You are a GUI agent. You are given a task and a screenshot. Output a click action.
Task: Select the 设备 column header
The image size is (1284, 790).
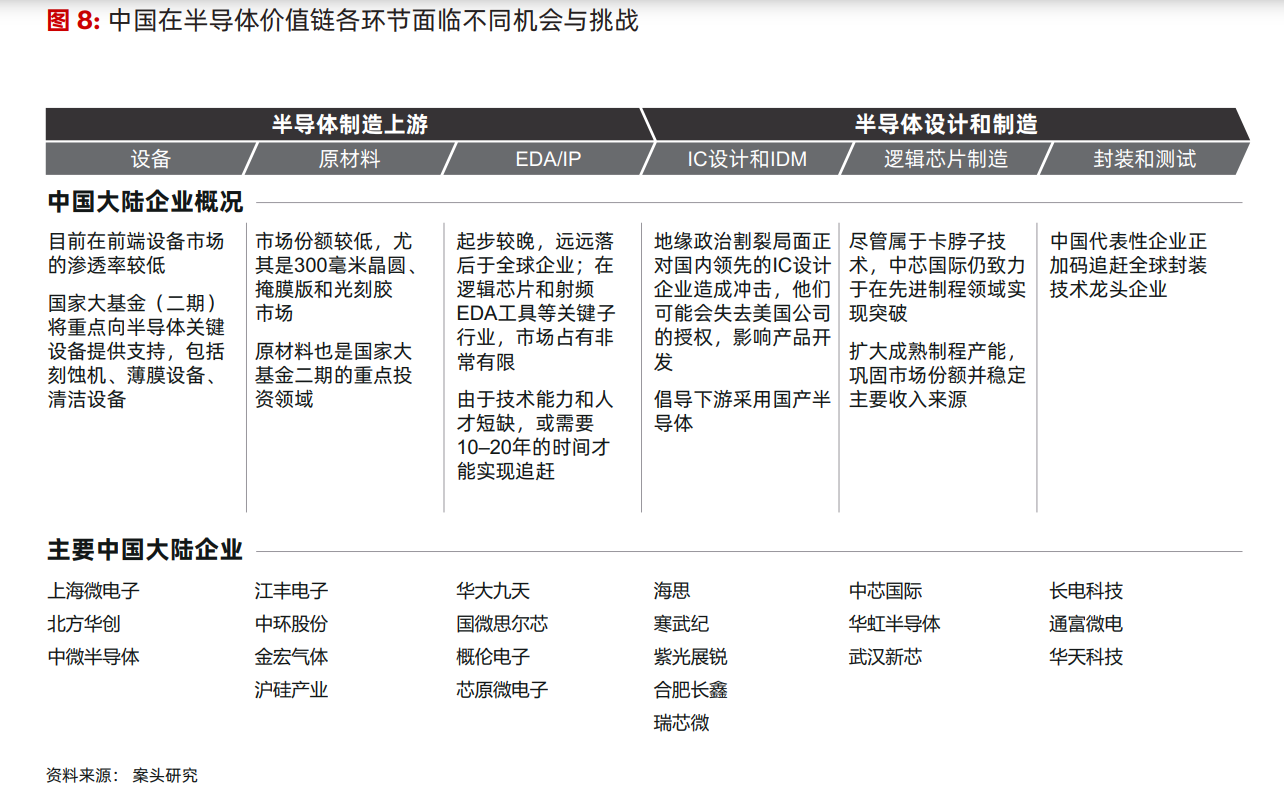click(151, 158)
